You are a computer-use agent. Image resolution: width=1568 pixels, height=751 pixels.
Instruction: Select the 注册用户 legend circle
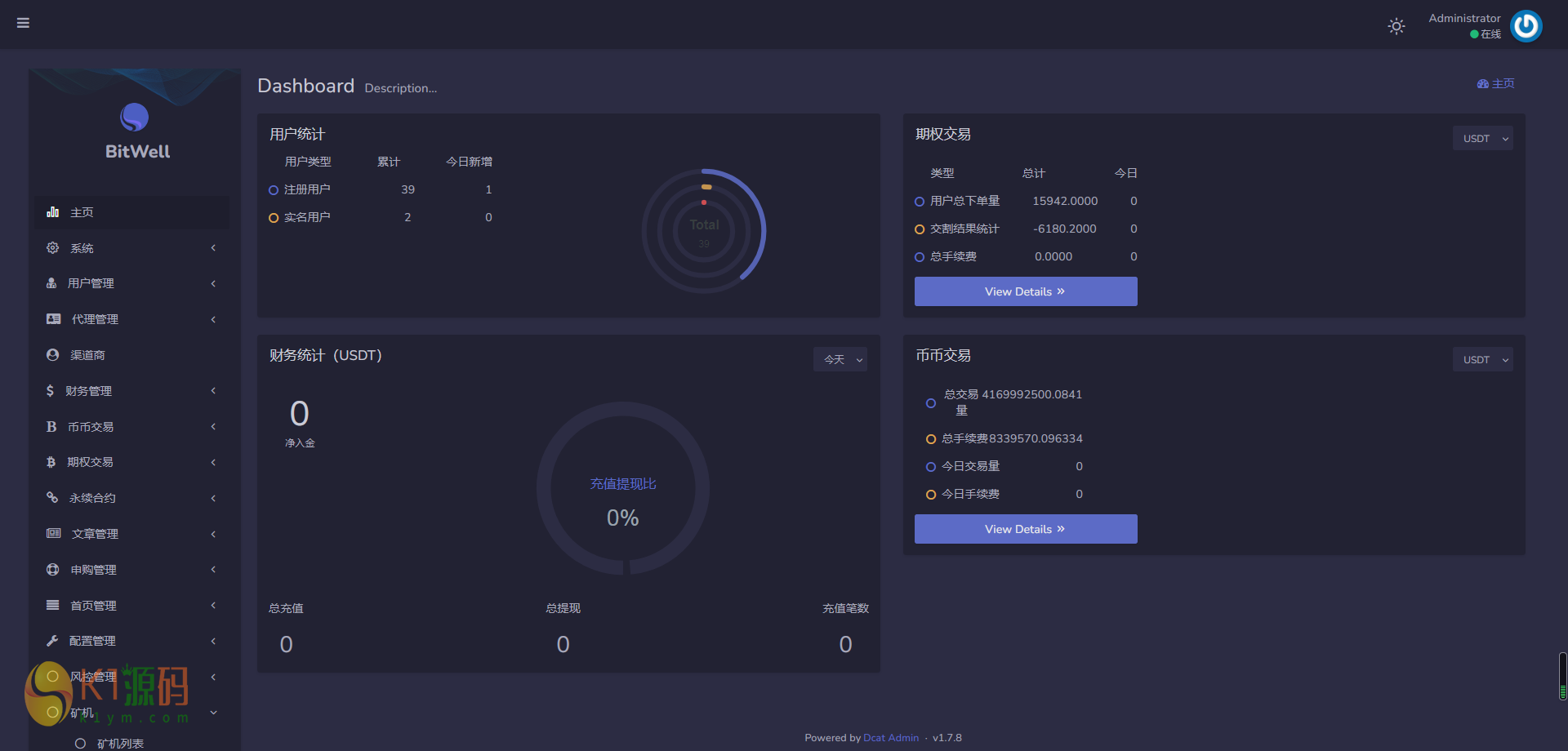[x=274, y=190]
